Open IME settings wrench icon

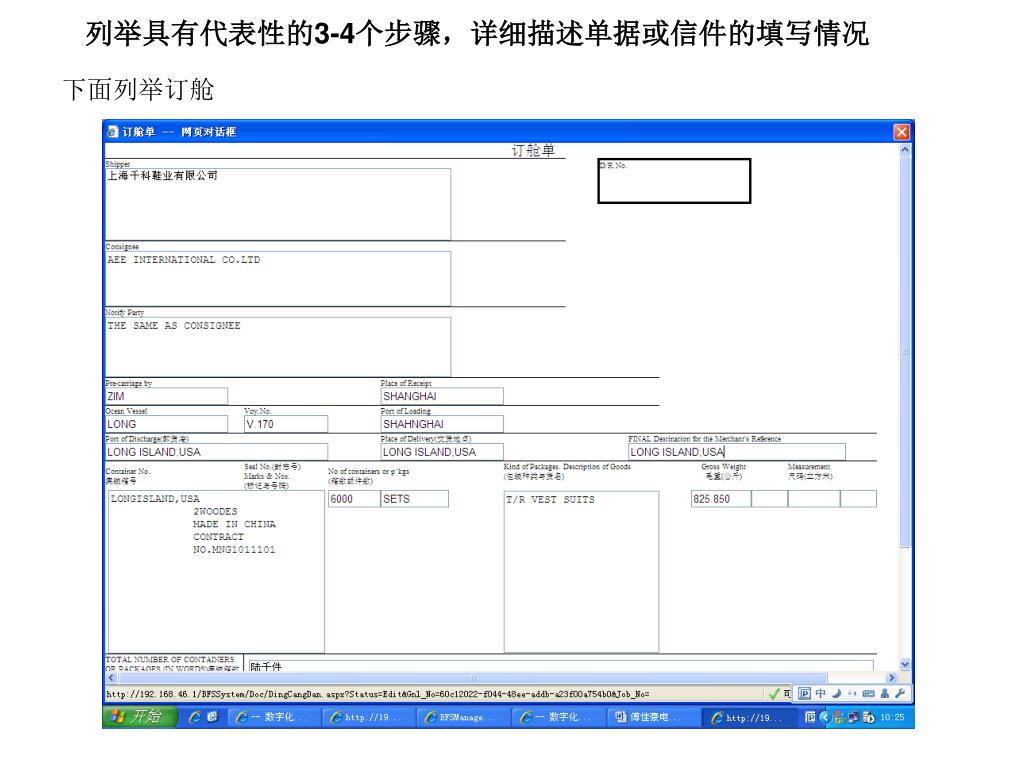pos(900,694)
